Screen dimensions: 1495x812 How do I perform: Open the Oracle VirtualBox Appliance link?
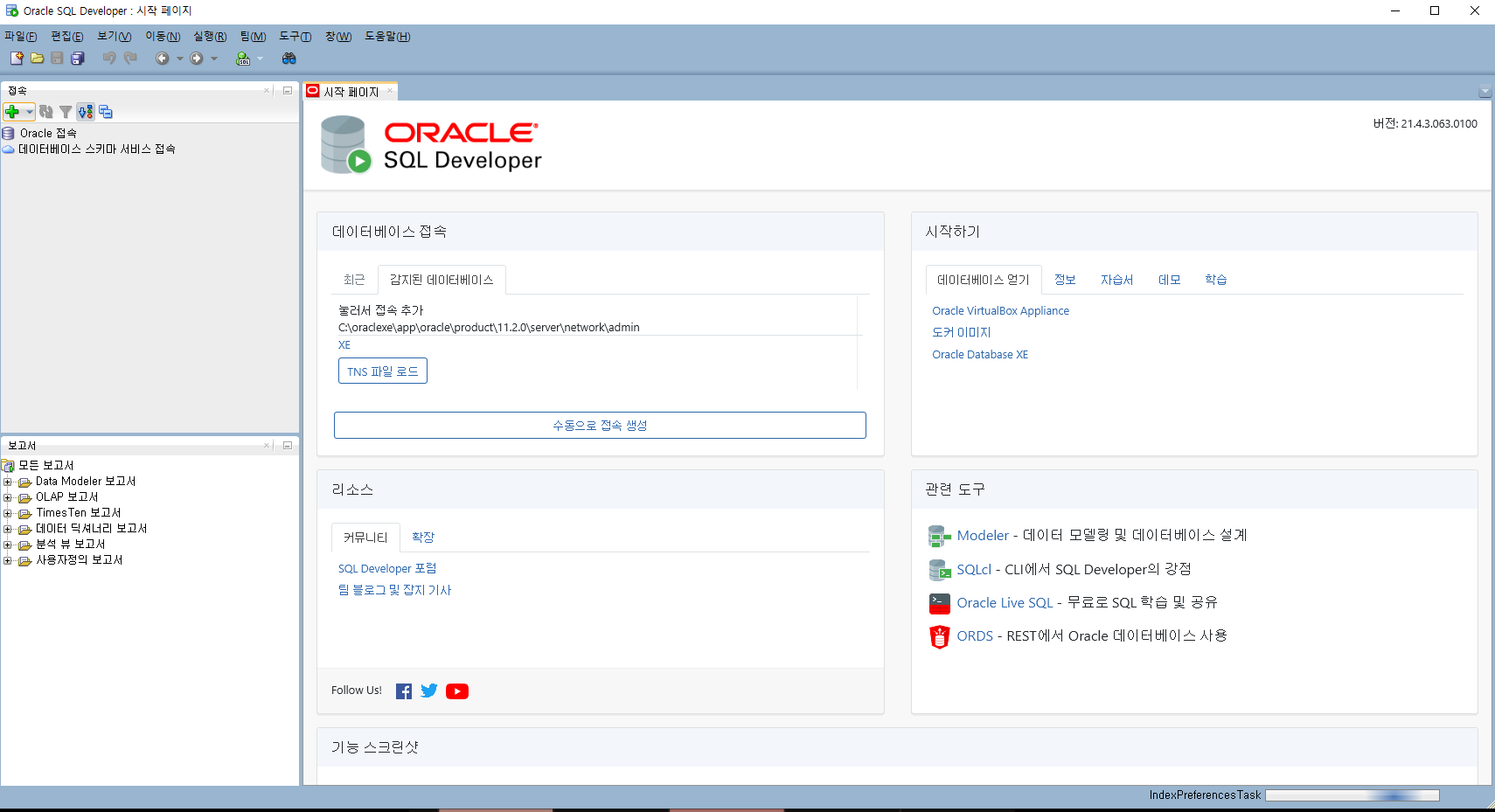(x=1000, y=311)
